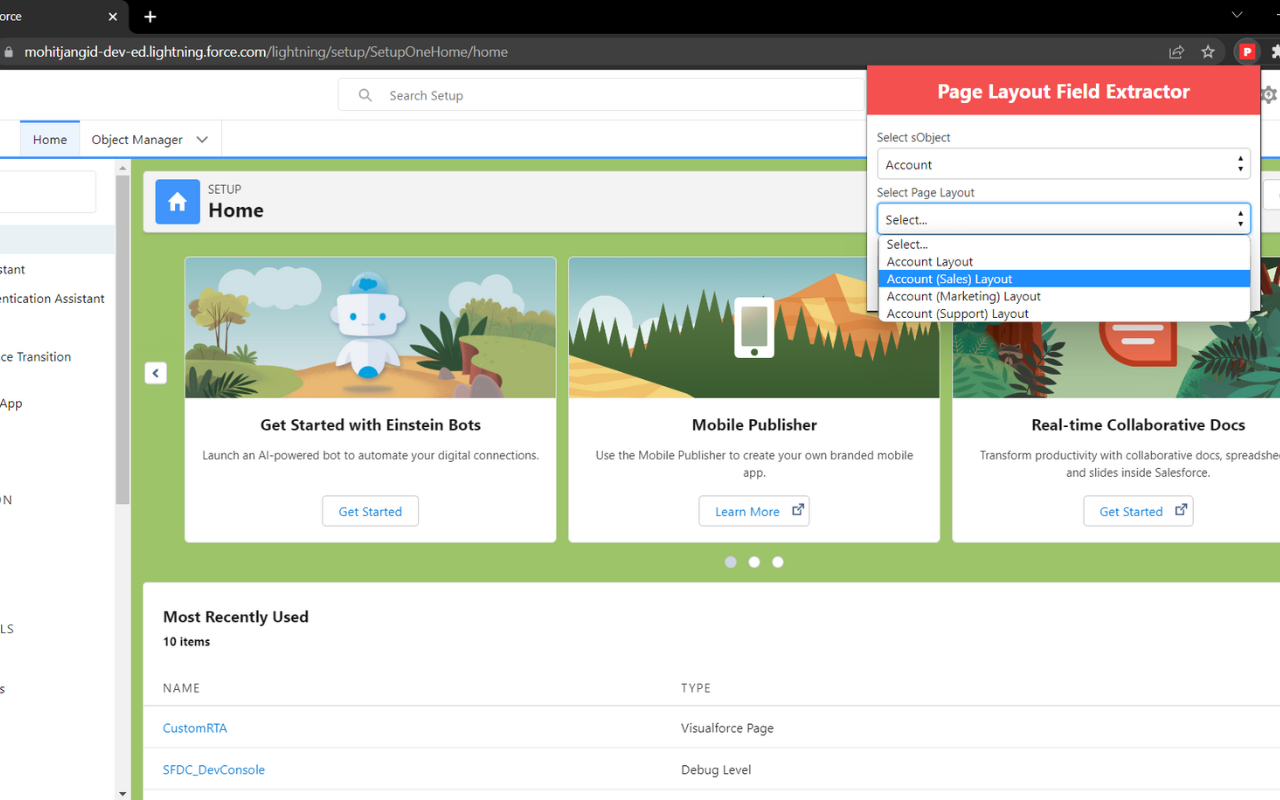
Task: Click the Get Started with Einstein Bots title
Action: (370, 425)
